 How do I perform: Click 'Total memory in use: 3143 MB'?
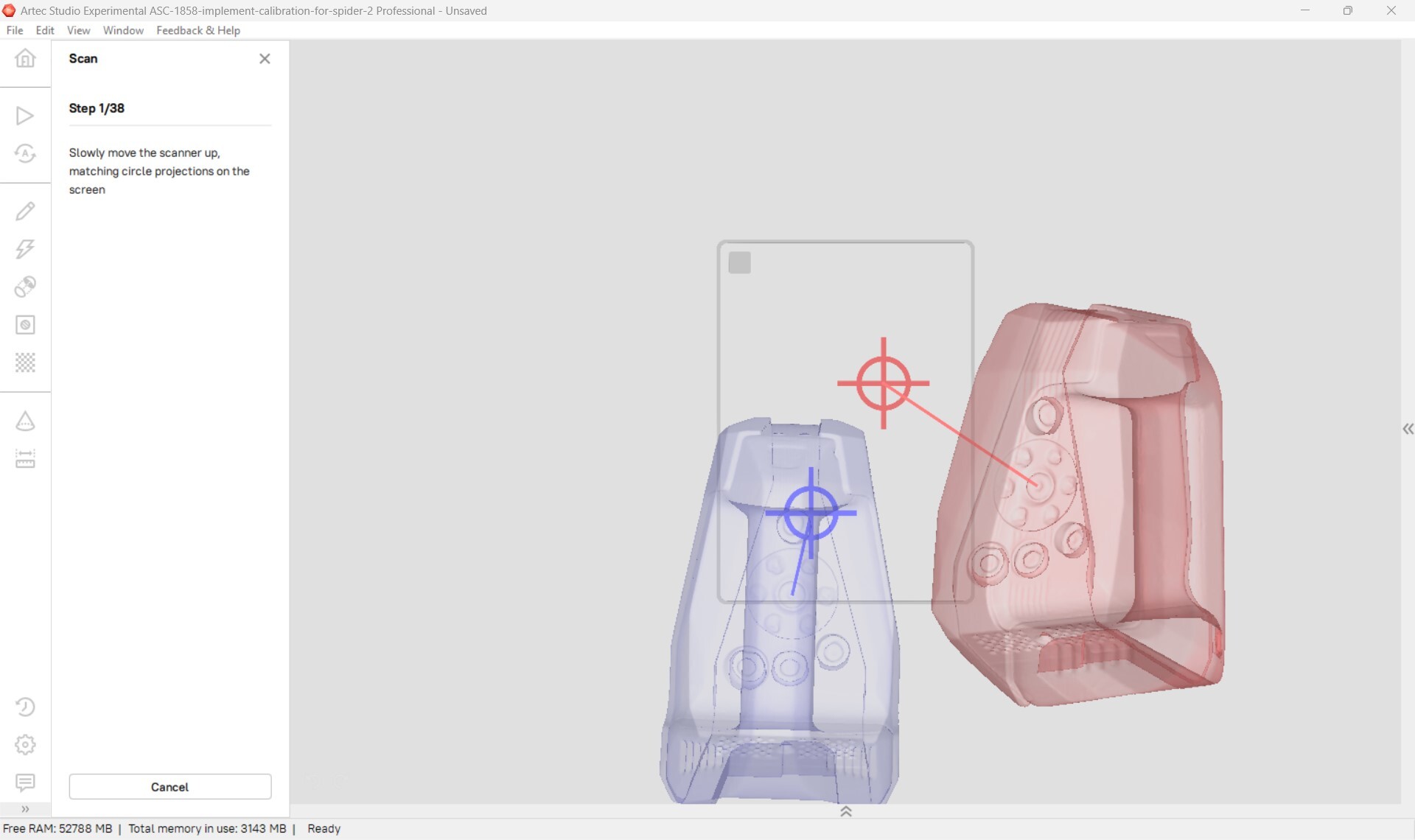207,828
